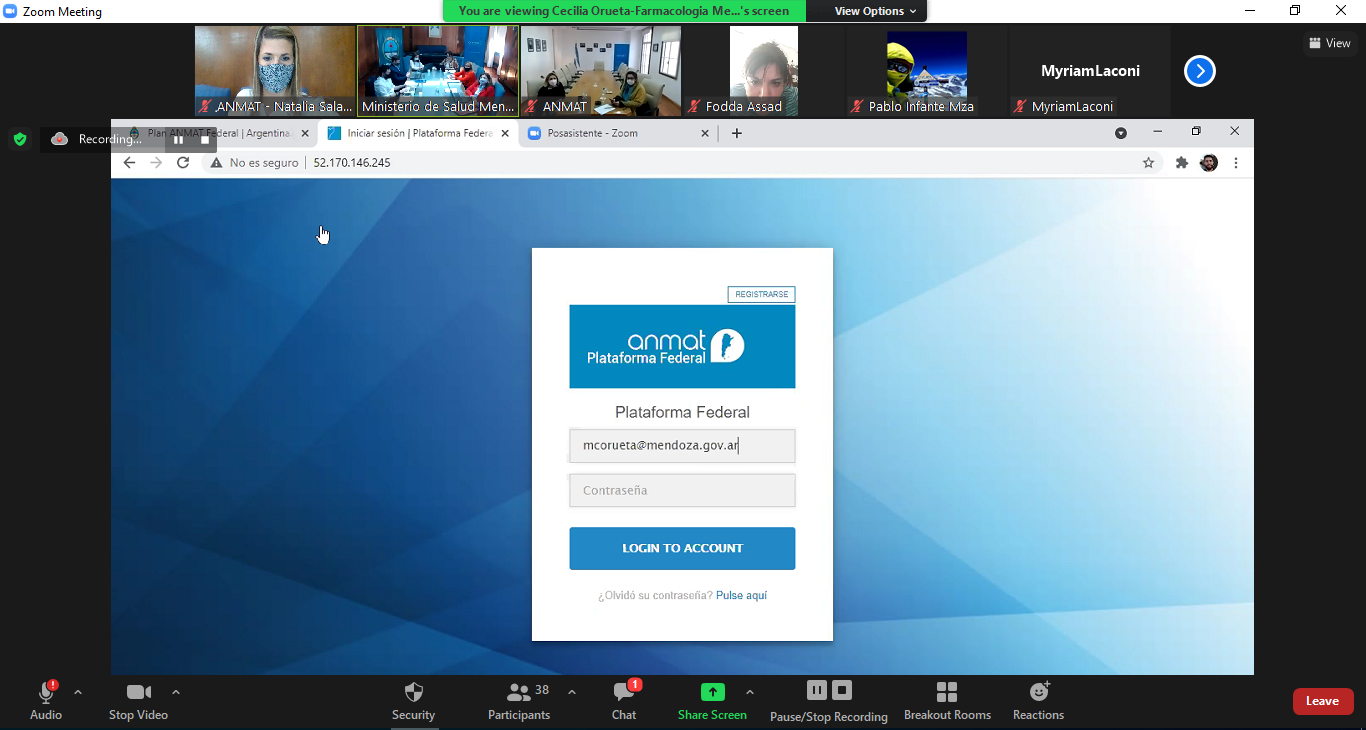This screenshot has height=730, width=1366.
Task: Click the No es seguro warning
Action: [x=254, y=162]
